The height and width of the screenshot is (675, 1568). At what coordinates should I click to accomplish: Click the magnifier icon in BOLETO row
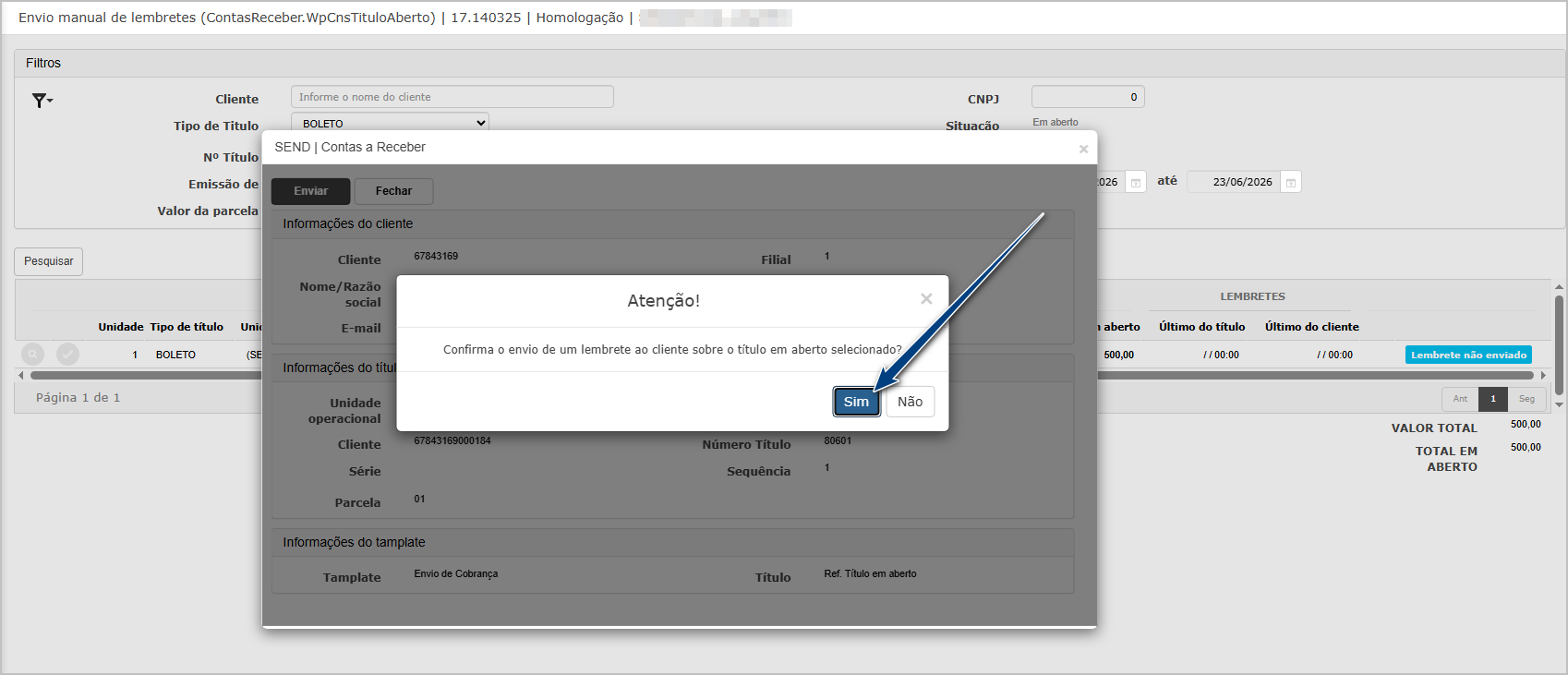(32, 354)
